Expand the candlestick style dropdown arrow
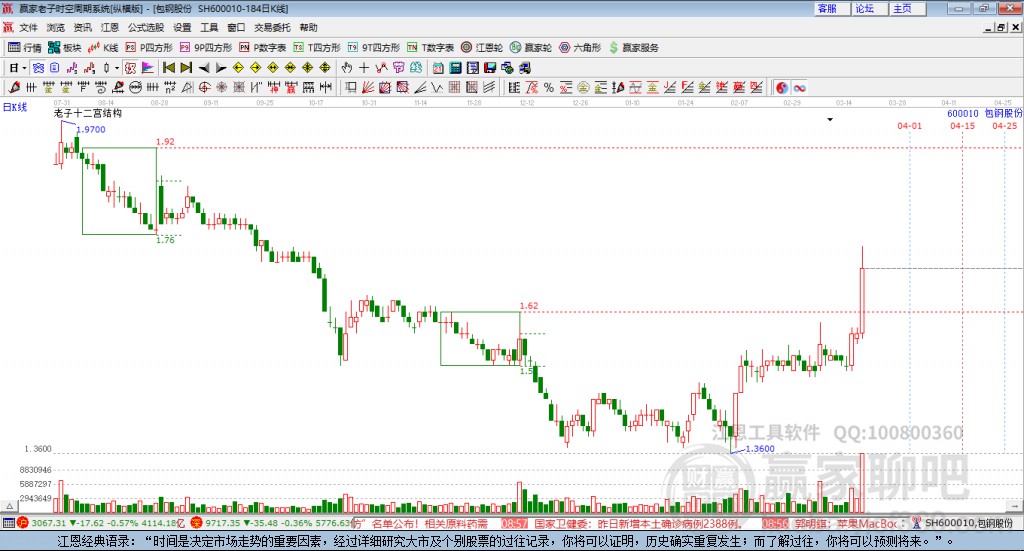The image size is (1024, 551). coord(116,68)
